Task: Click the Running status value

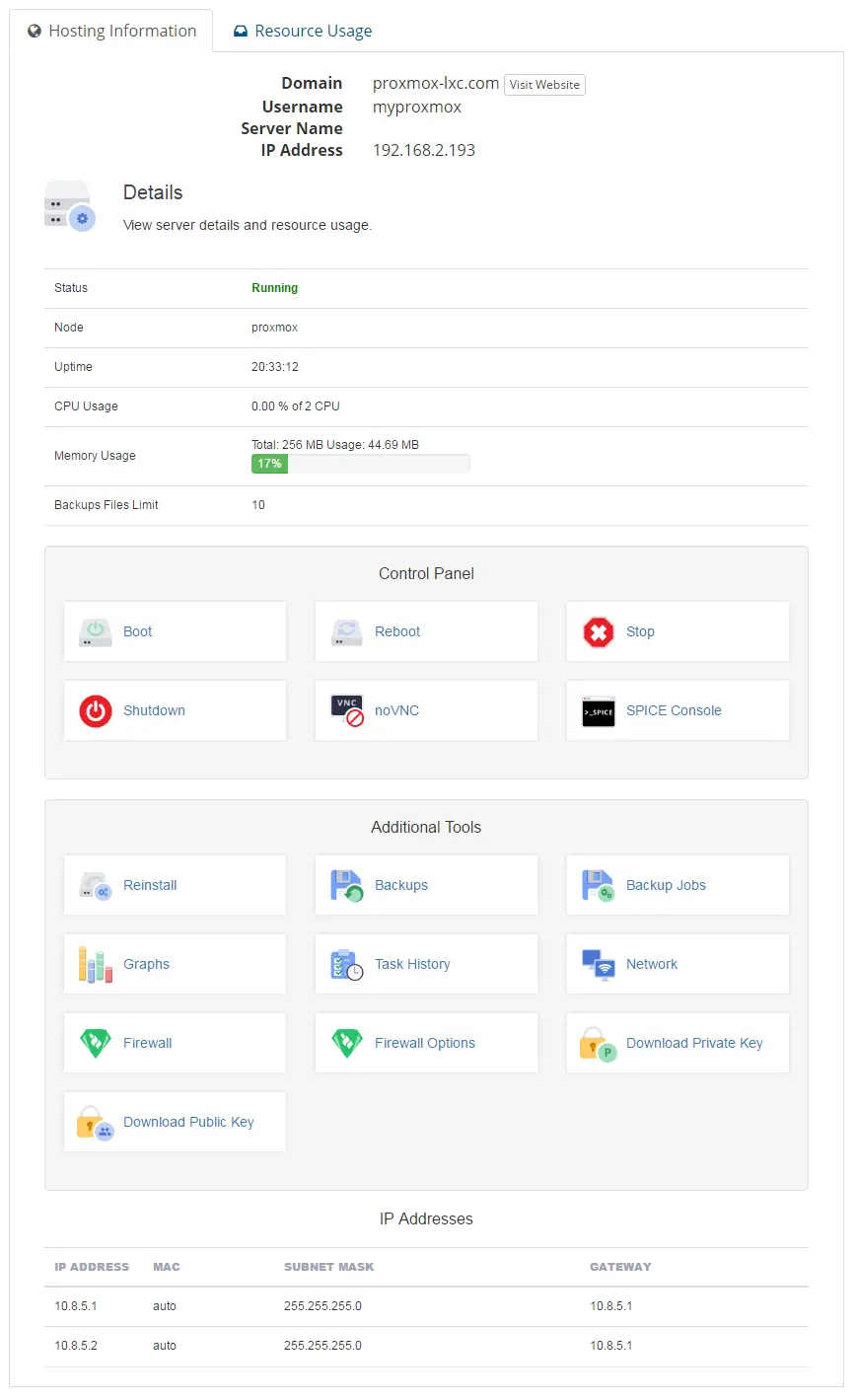Action: 274,288
